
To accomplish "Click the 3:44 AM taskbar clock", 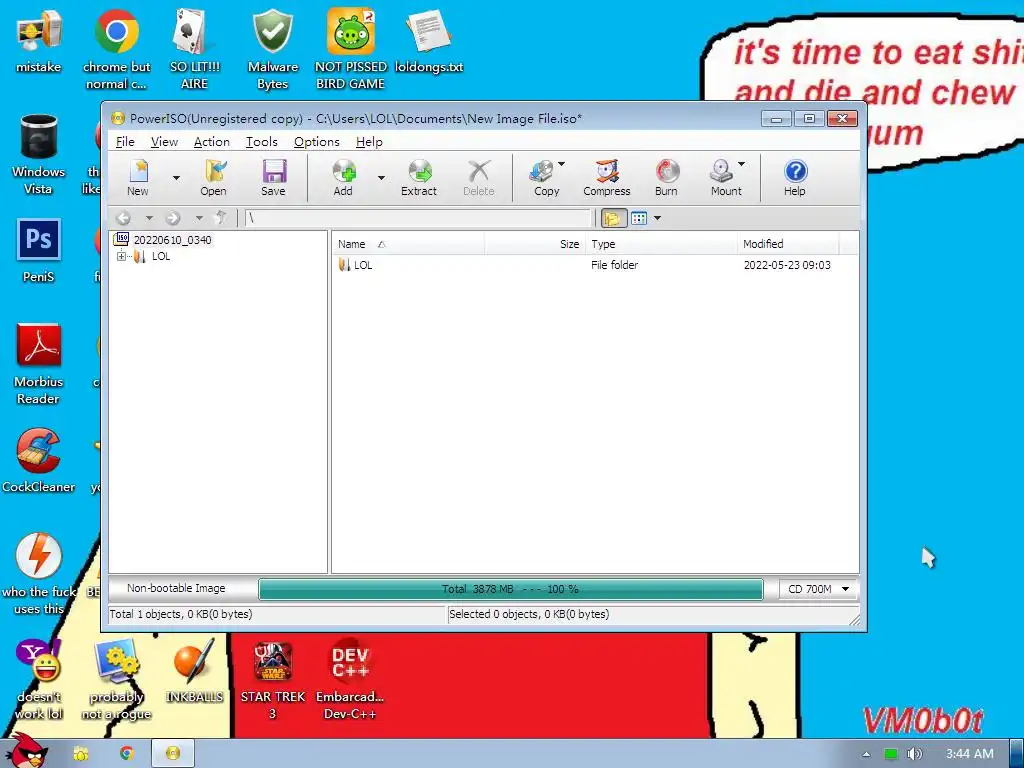I will coord(970,754).
